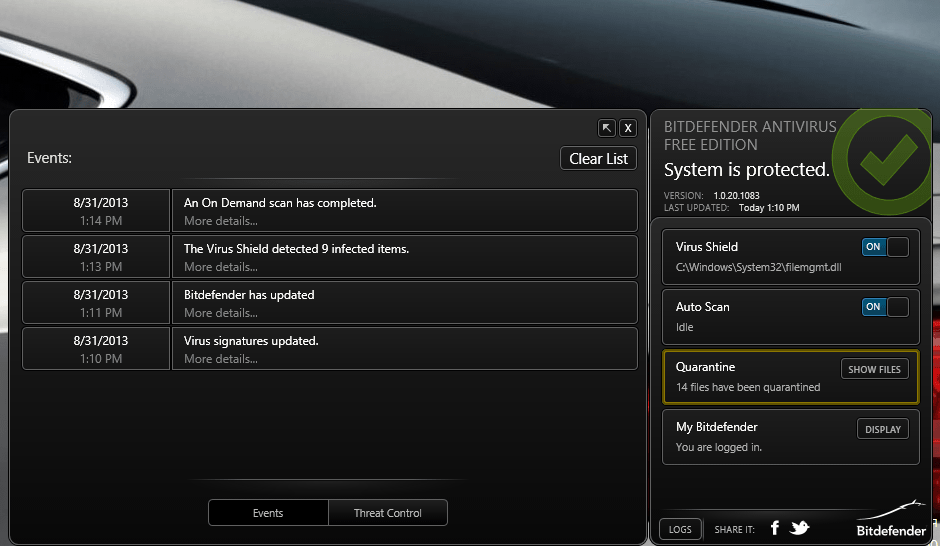The height and width of the screenshot is (546, 940).
Task: Click 'System is protected.' status text
Action: pos(746,170)
